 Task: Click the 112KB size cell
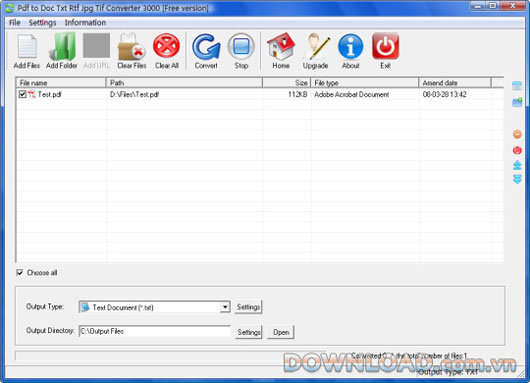tap(297, 94)
